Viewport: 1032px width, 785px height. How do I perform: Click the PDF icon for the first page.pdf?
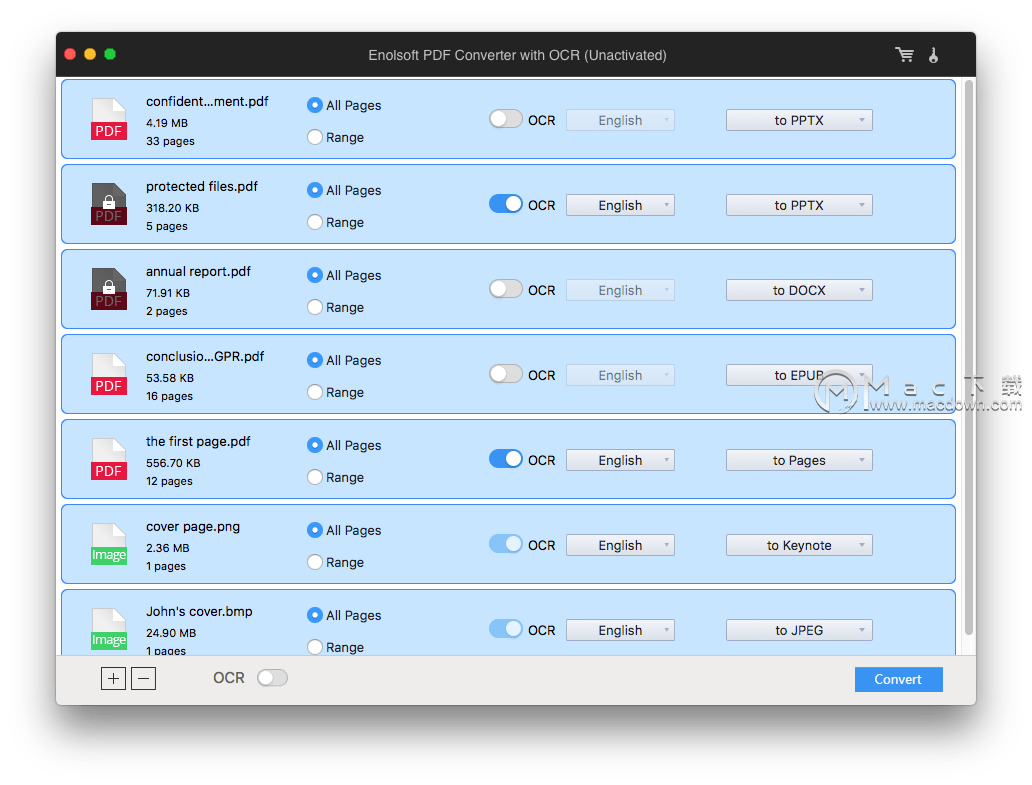[109, 459]
